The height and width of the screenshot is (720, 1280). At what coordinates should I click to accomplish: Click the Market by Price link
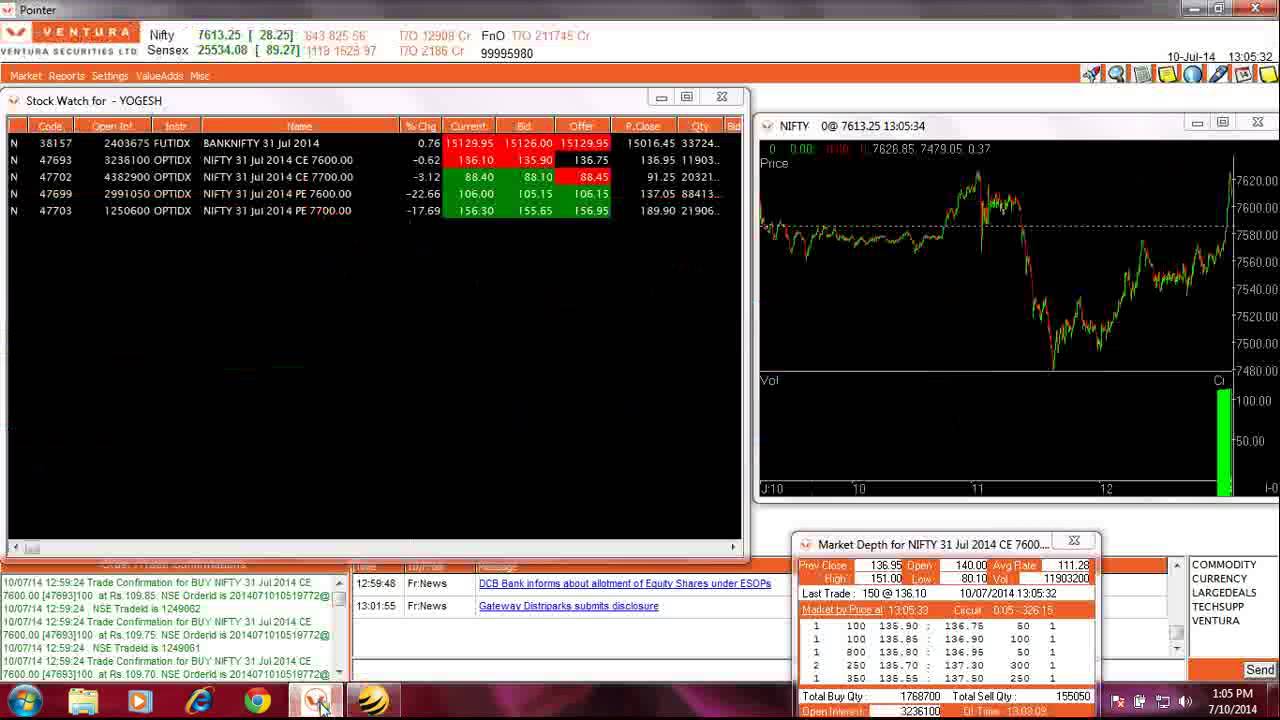click(842, 610)
